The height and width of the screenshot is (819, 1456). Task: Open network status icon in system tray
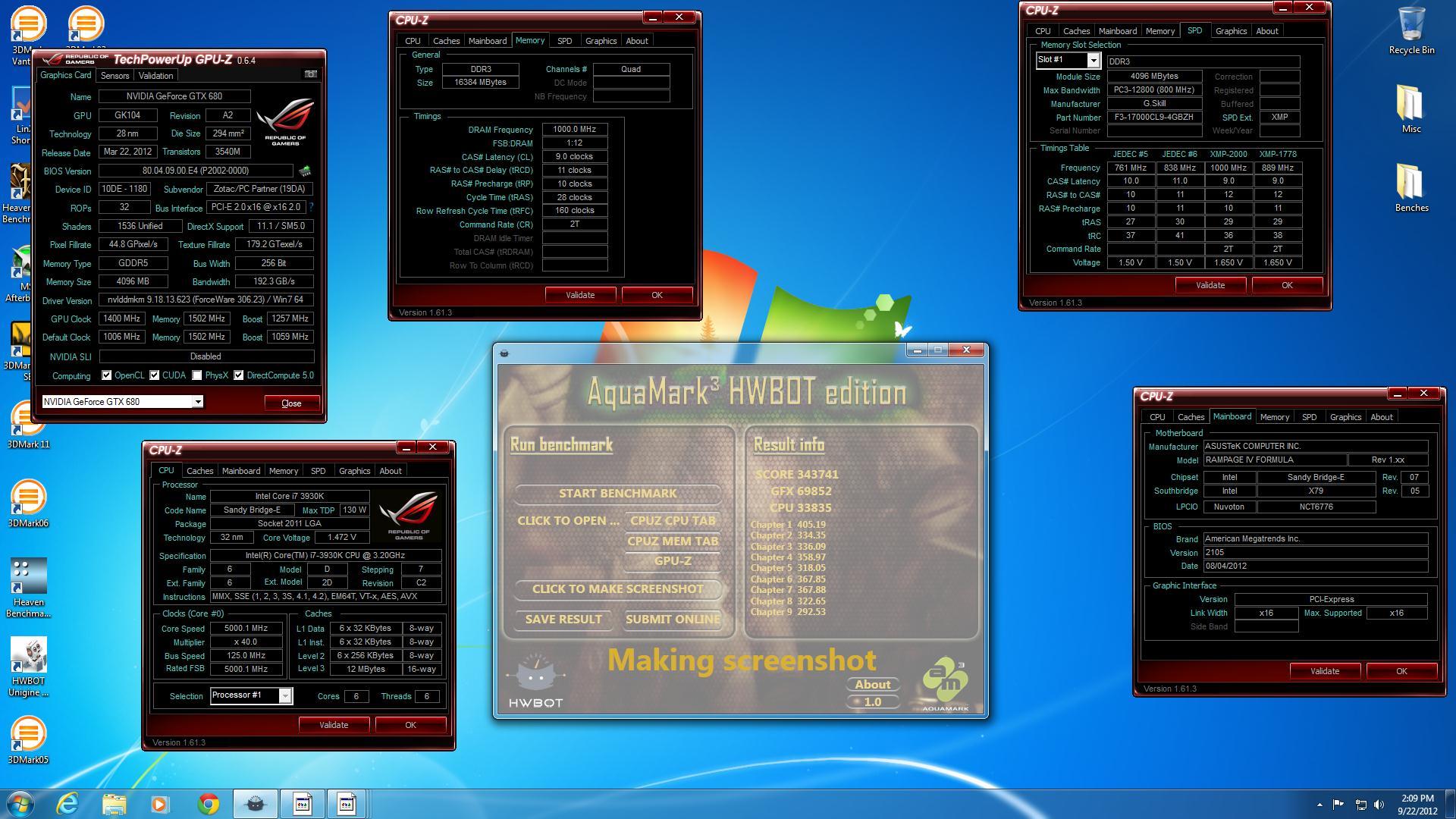click(x=1360, y=805)
